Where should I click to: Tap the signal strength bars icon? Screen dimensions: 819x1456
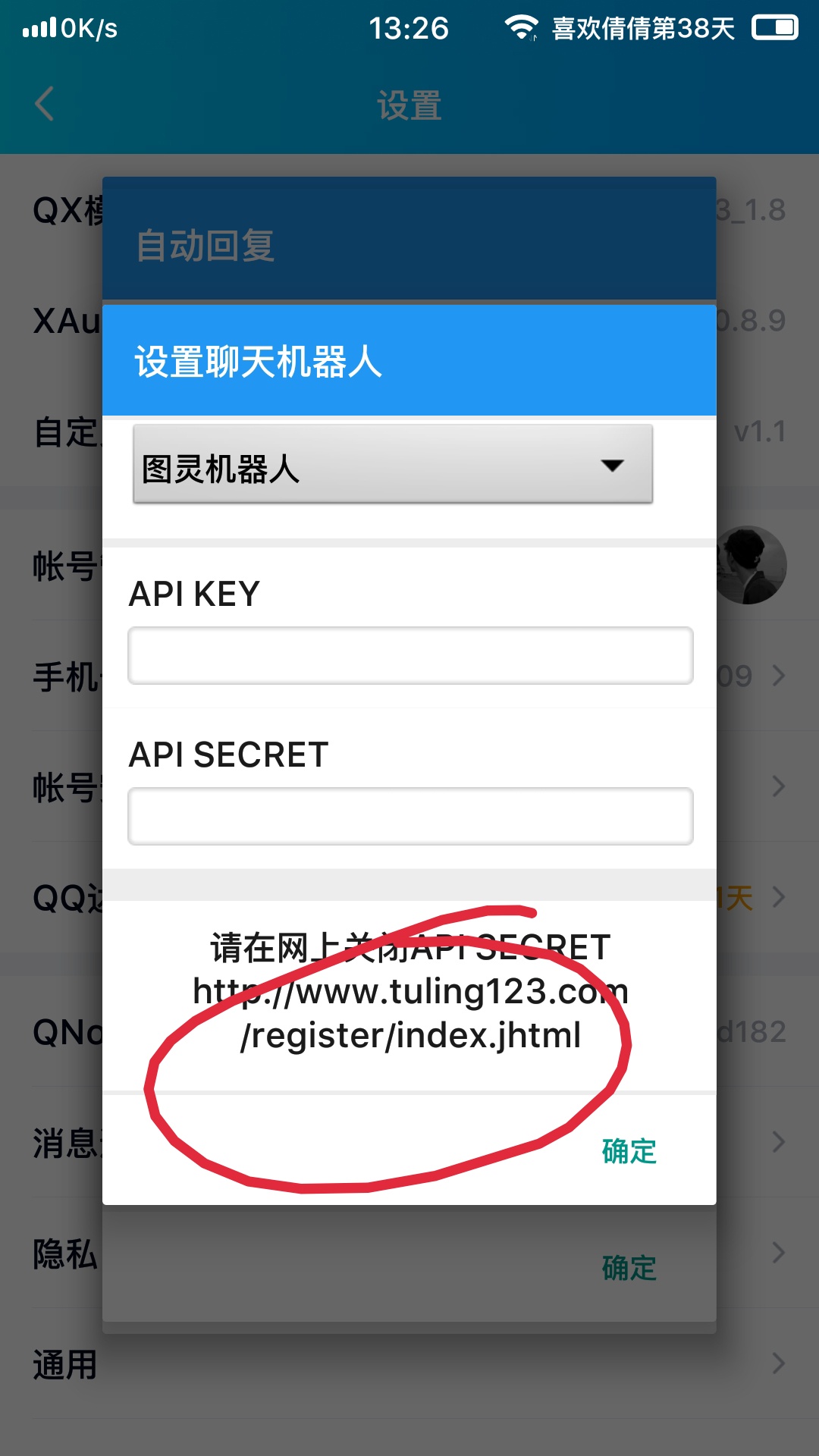pos(39,29)
